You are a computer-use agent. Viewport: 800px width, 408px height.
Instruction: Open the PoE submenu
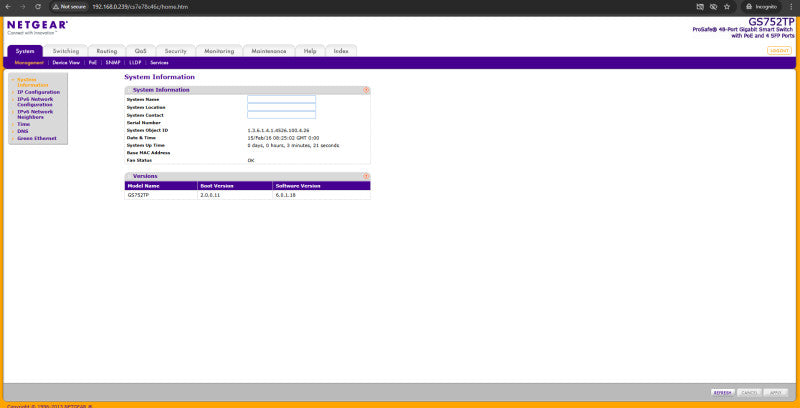point(93,63)
